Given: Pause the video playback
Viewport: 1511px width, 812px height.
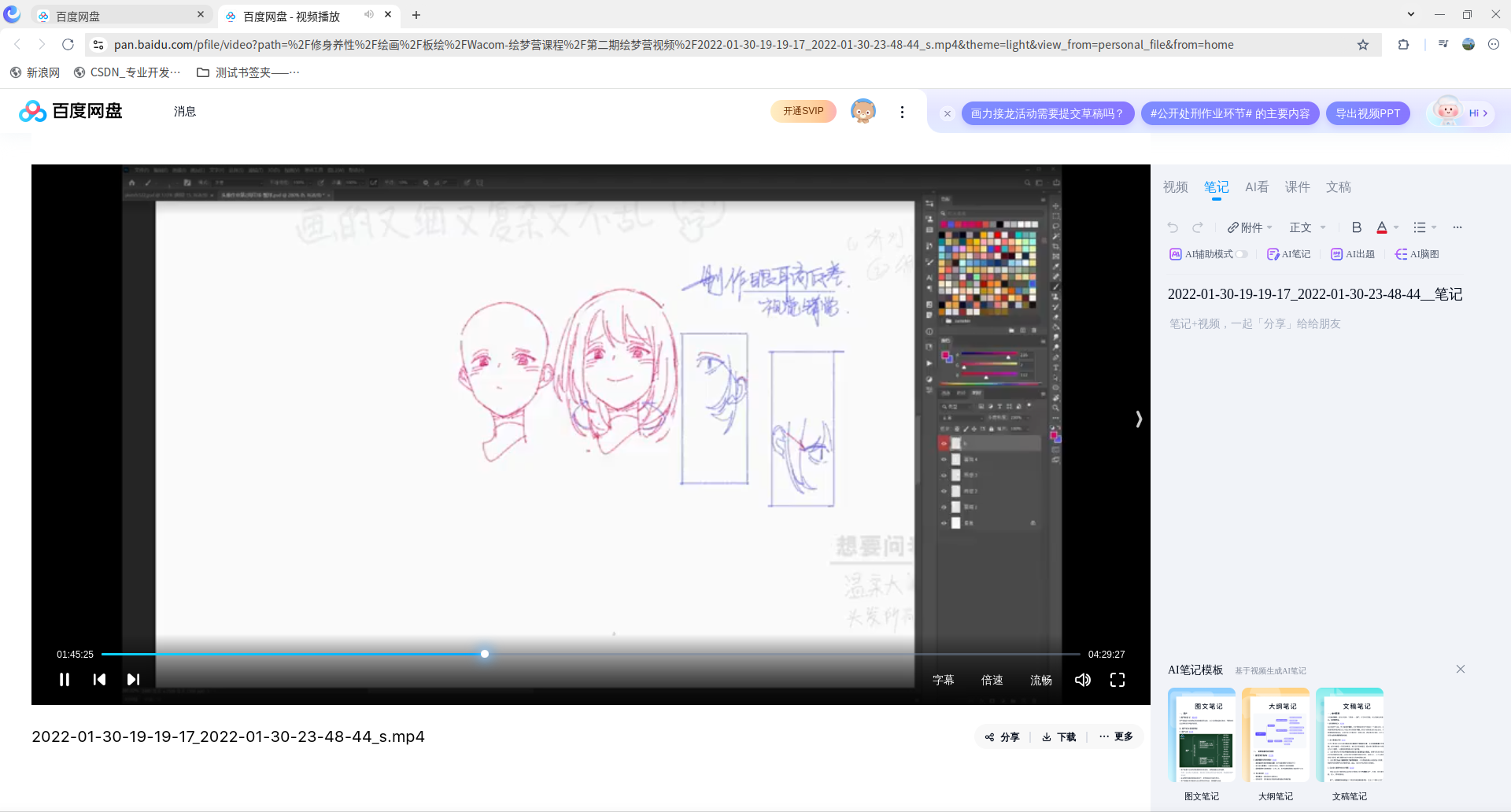Looking at the screenshot, I should [x=65, y=680].
